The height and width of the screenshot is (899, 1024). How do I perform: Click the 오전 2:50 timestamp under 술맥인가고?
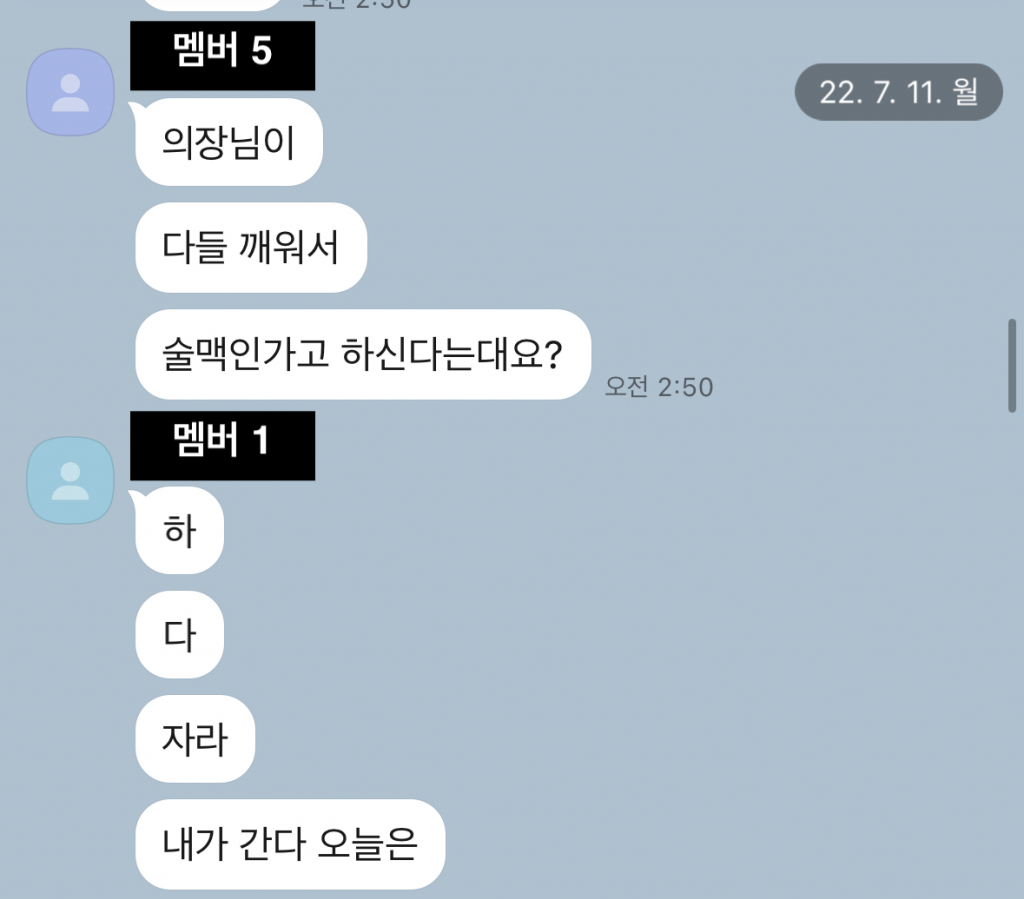(x=659, y=387)
